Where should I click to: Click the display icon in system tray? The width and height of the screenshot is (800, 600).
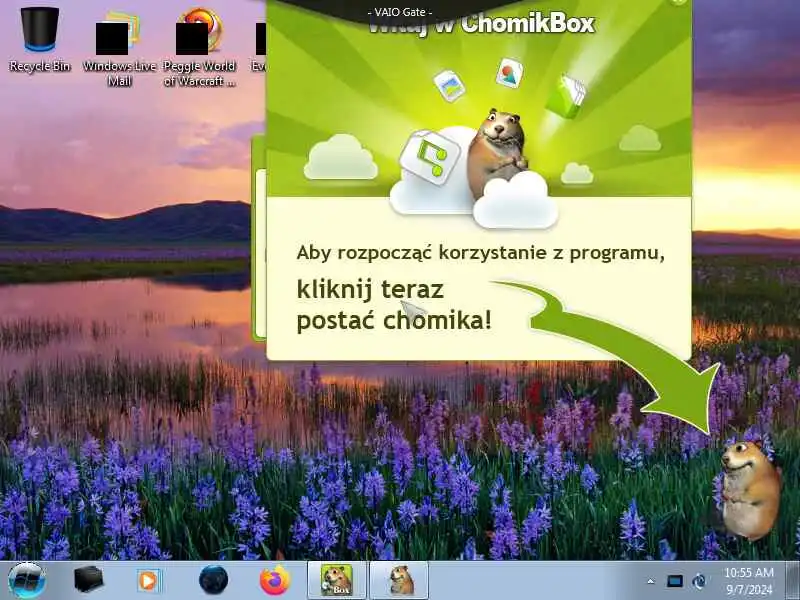(674, 581)
